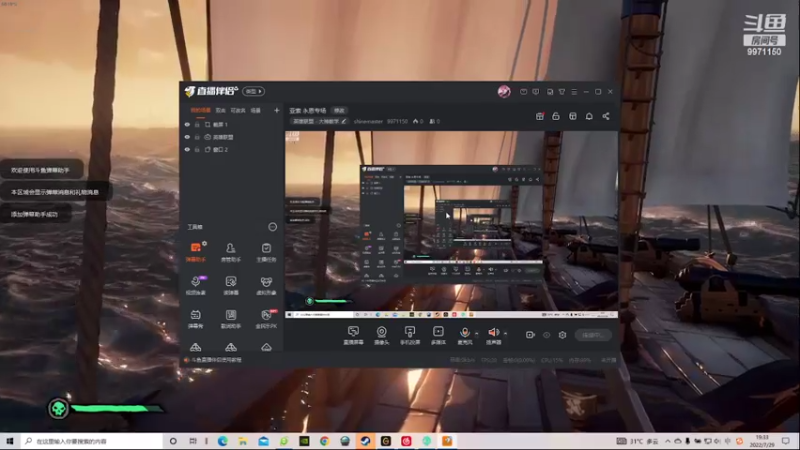Screen dimensions: 800x450
Task: Open the PK tool with red badge
Action: tap(266, 318)
